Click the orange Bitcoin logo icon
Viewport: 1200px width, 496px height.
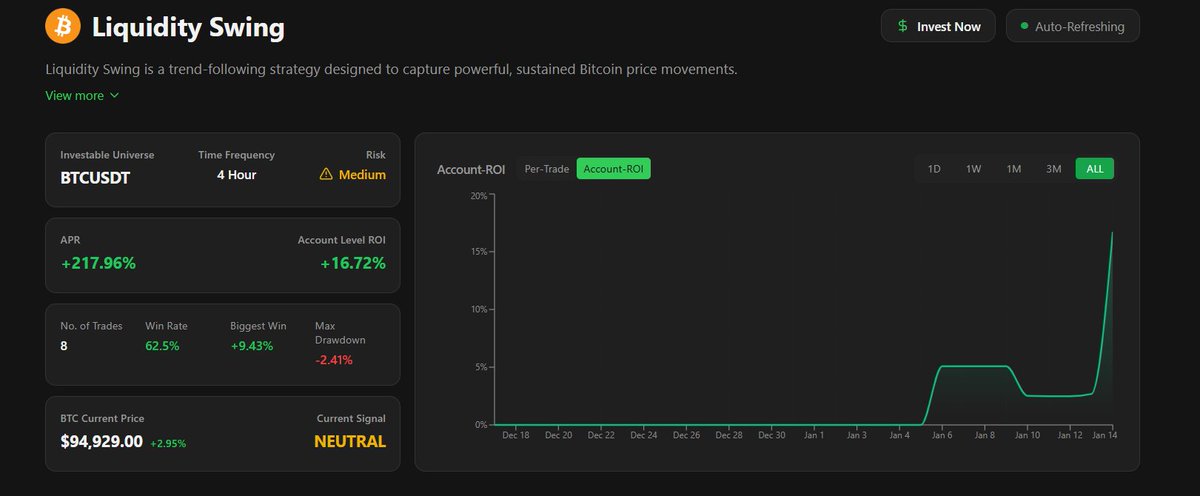click(x=63, y=26)
